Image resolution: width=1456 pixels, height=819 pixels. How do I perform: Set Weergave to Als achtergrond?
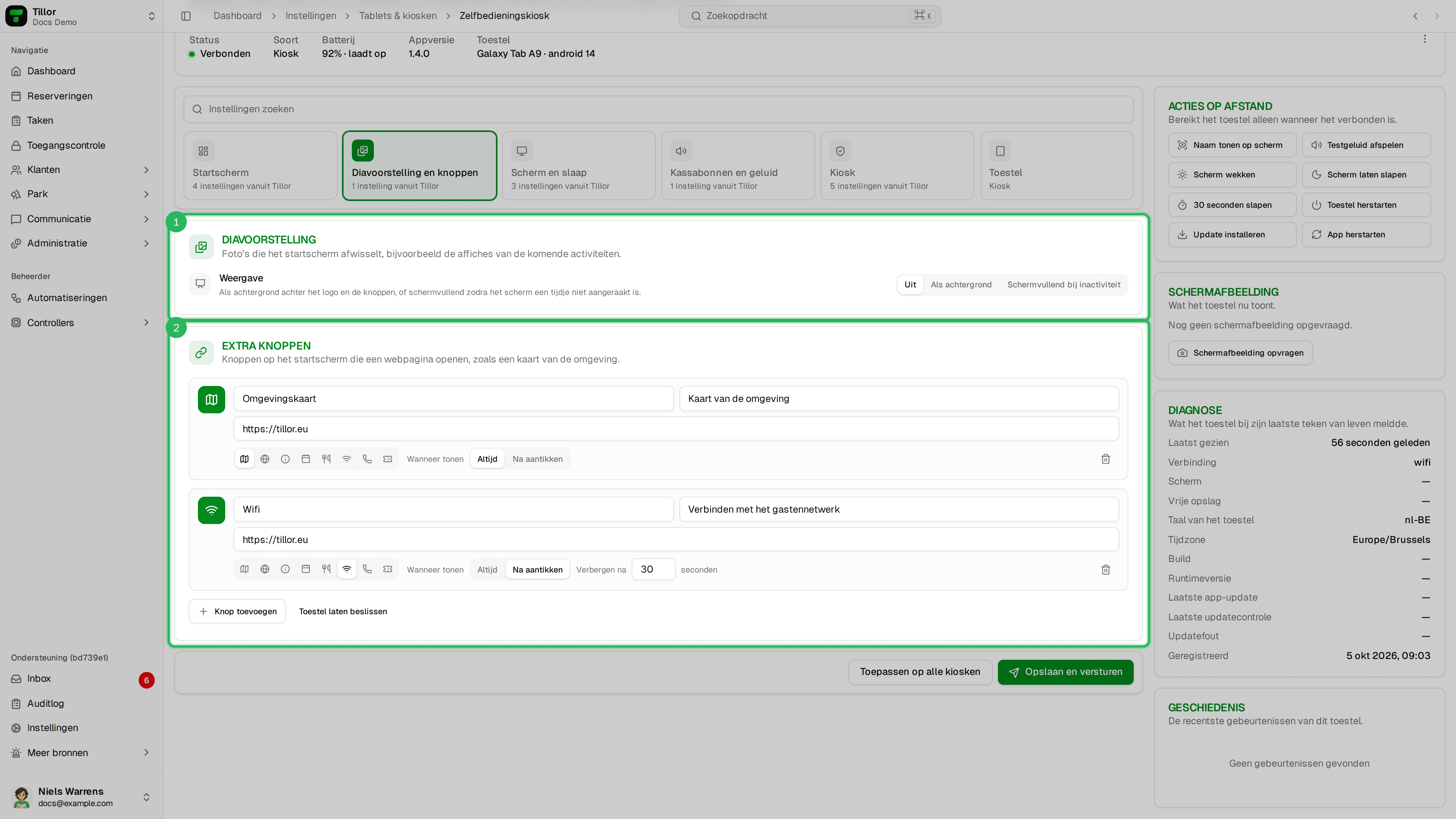click(x=961, y=285)
